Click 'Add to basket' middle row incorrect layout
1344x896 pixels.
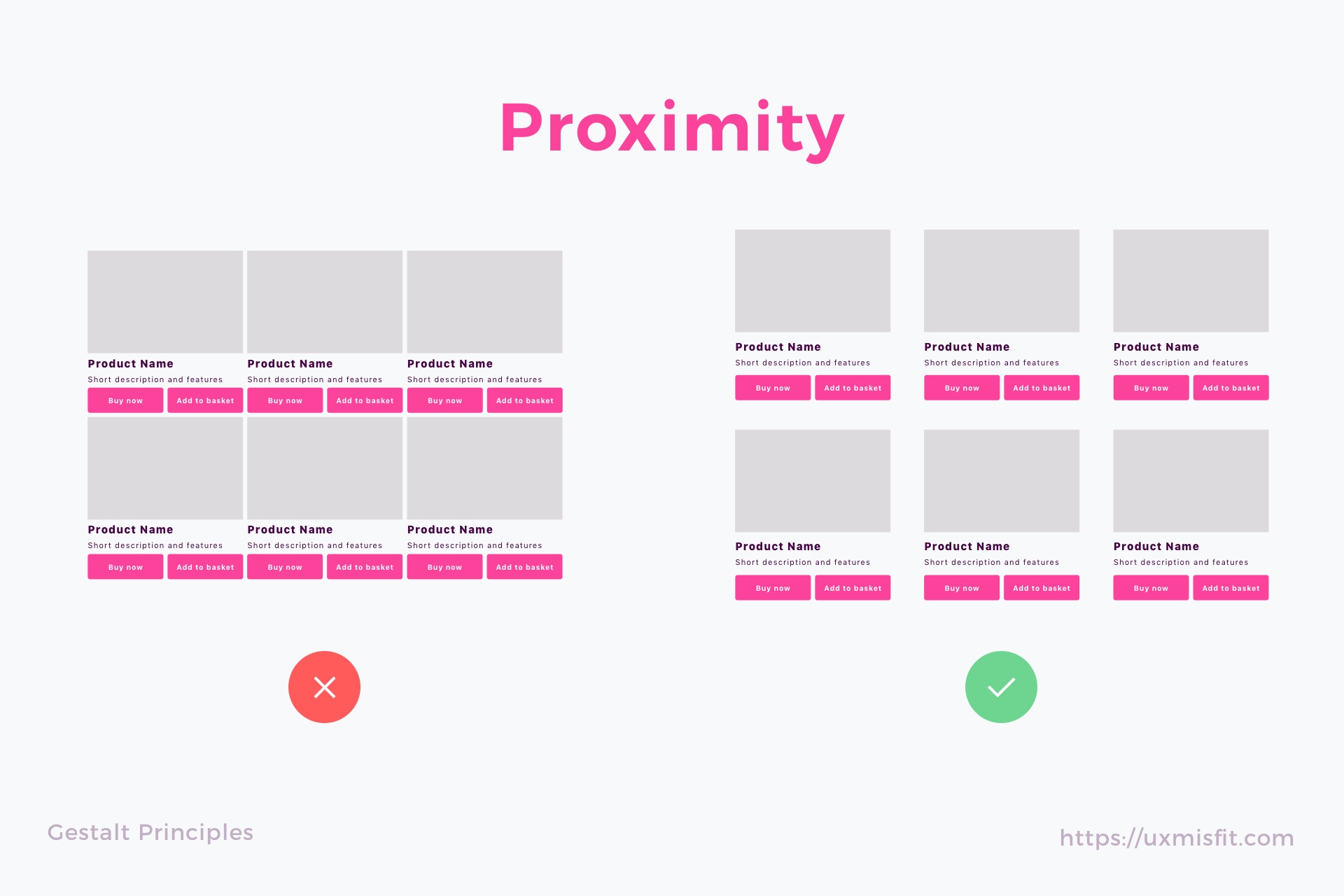tap(365, 400)
